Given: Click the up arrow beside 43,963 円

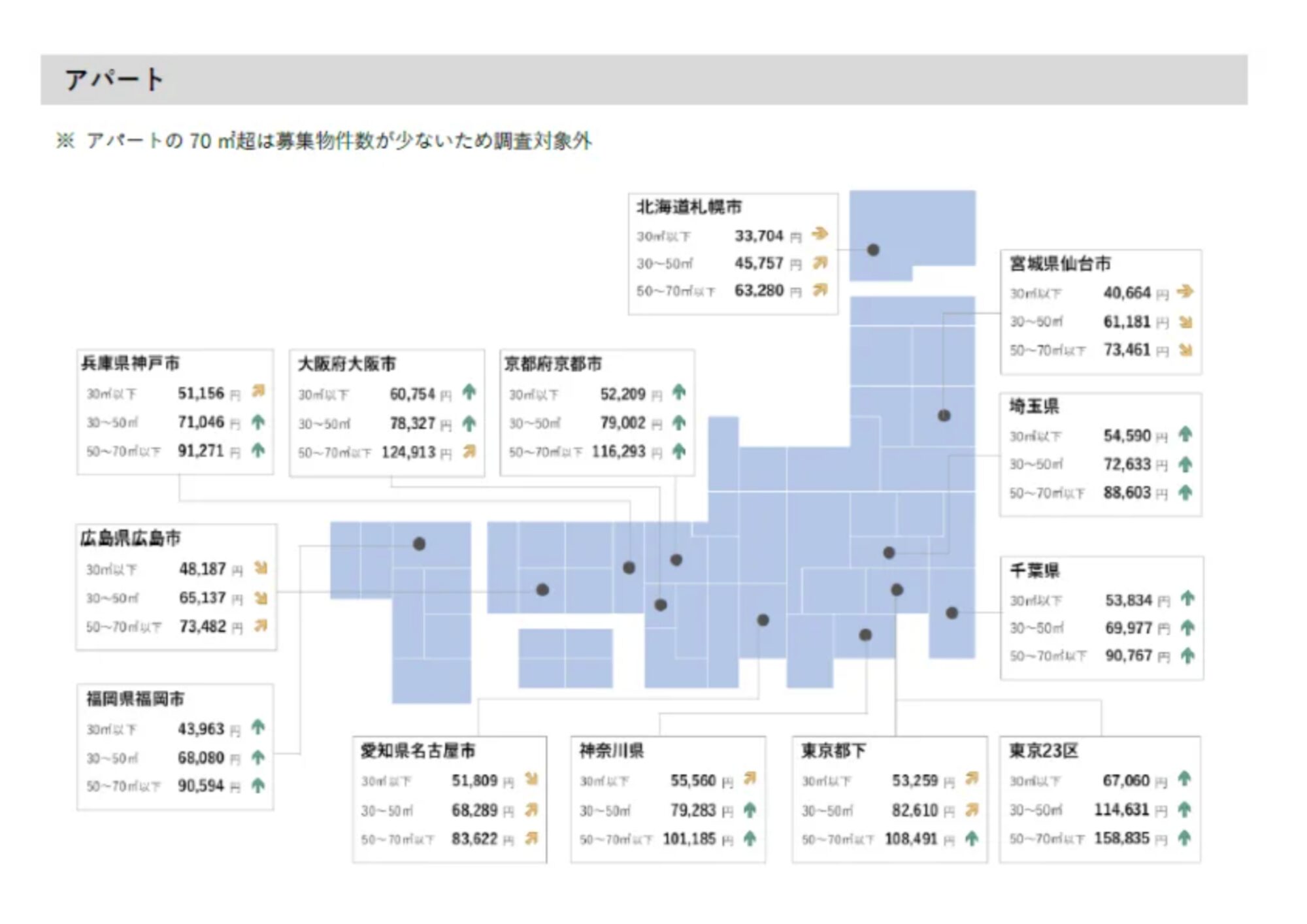Looking at the screenshot, I should point(258,727).
